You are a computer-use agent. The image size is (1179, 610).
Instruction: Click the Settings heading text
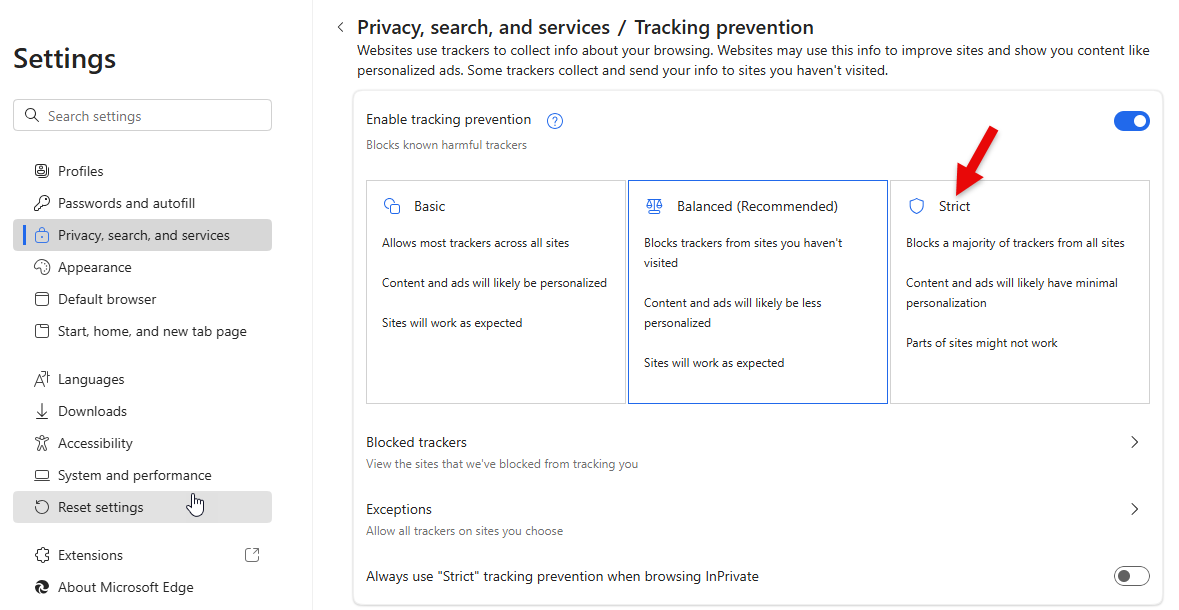point(65,59)
